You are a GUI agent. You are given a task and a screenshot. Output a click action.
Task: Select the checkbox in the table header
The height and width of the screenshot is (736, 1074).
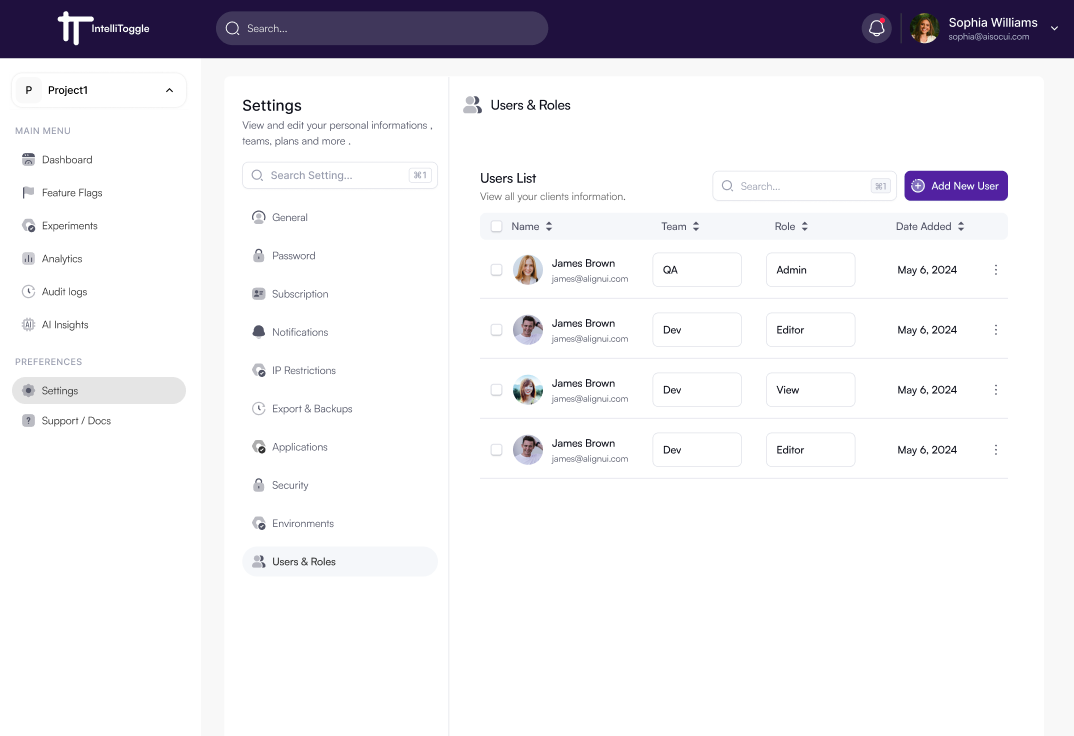496,226
